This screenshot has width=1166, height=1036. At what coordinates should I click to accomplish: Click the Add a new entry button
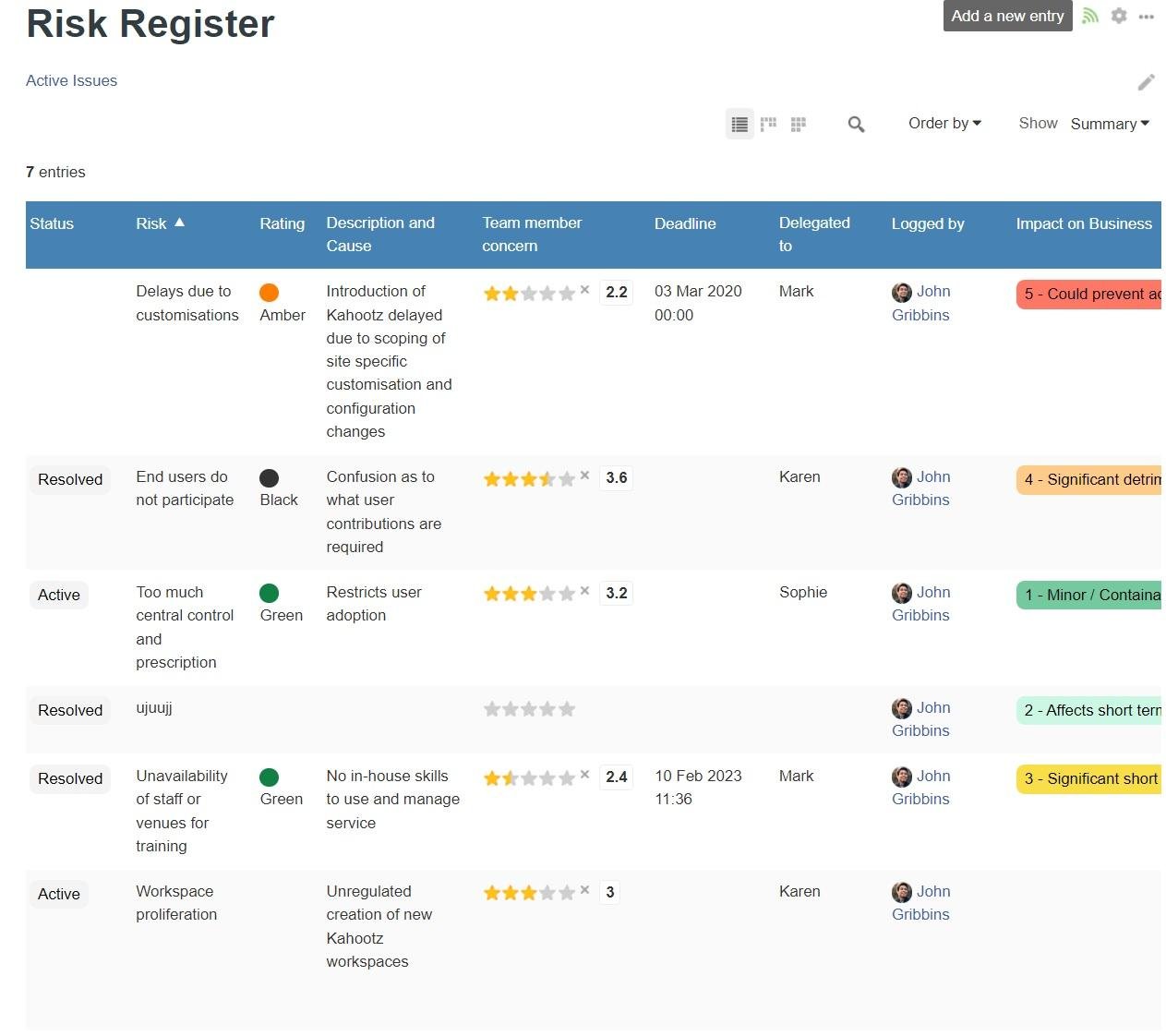coord(1007,16)
